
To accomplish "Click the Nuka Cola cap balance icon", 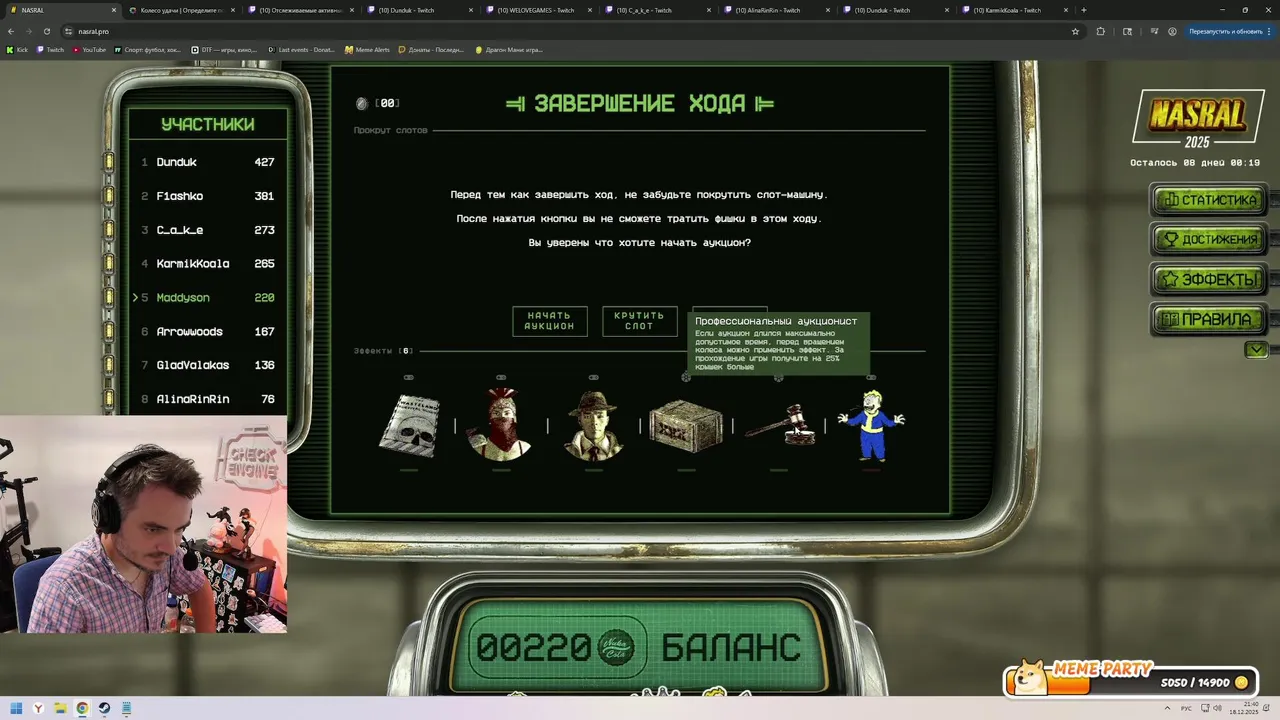I will (x=616, y=648).
